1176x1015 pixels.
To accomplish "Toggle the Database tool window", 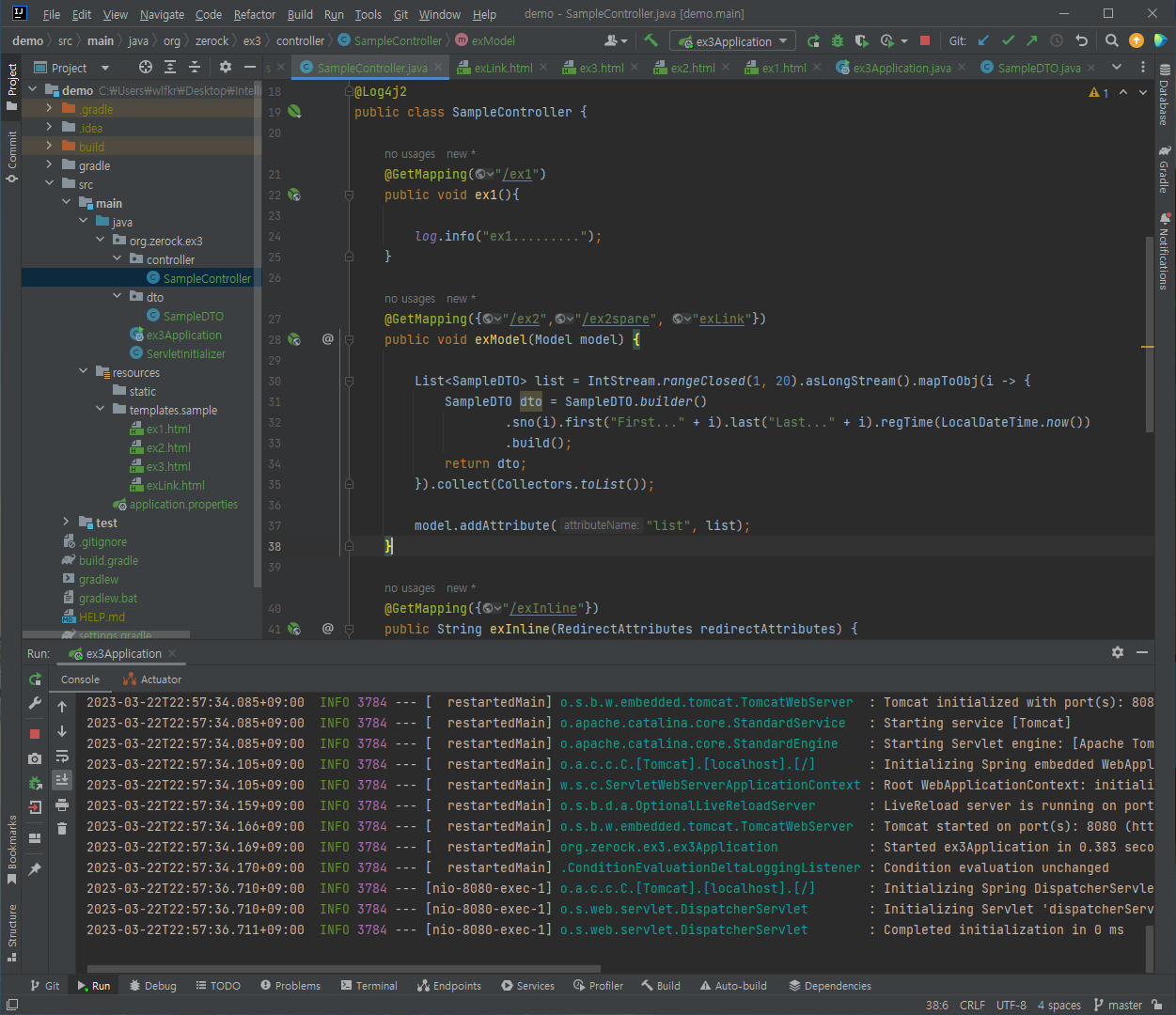I will tap(1165, 96).
